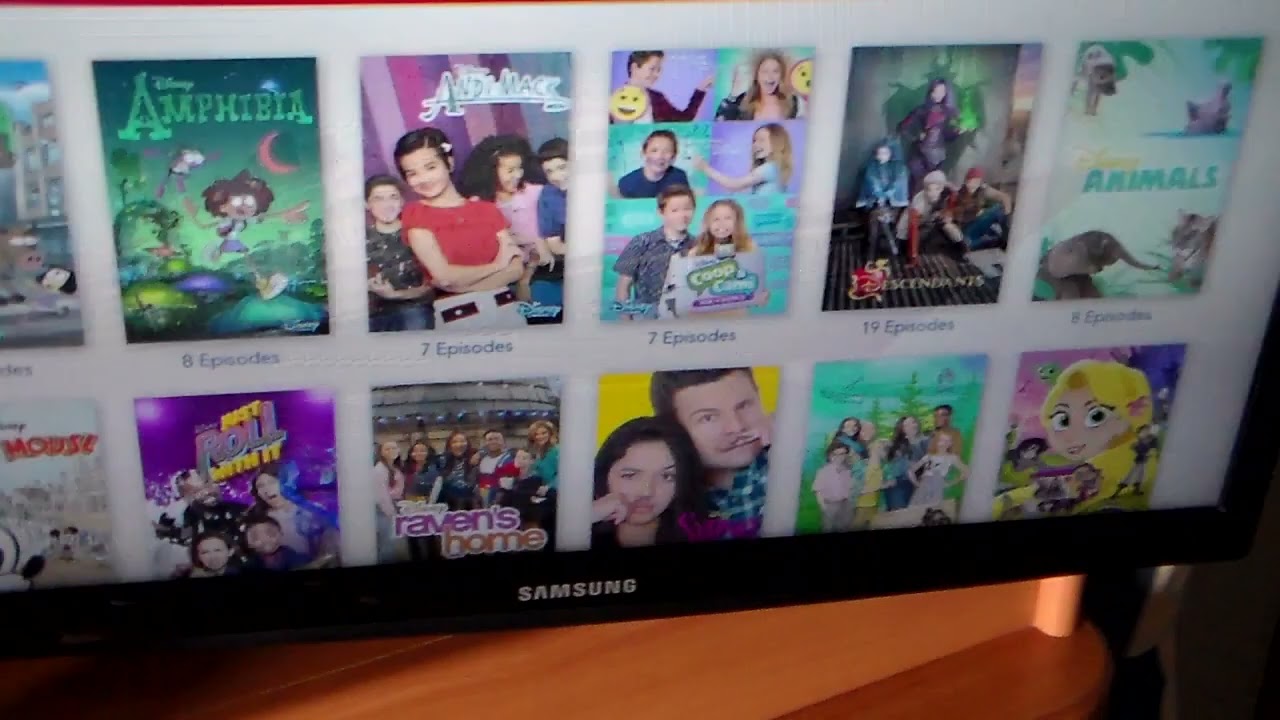Open the Disney Animals poster
1280x720 pixels.
click(1147, 169)
